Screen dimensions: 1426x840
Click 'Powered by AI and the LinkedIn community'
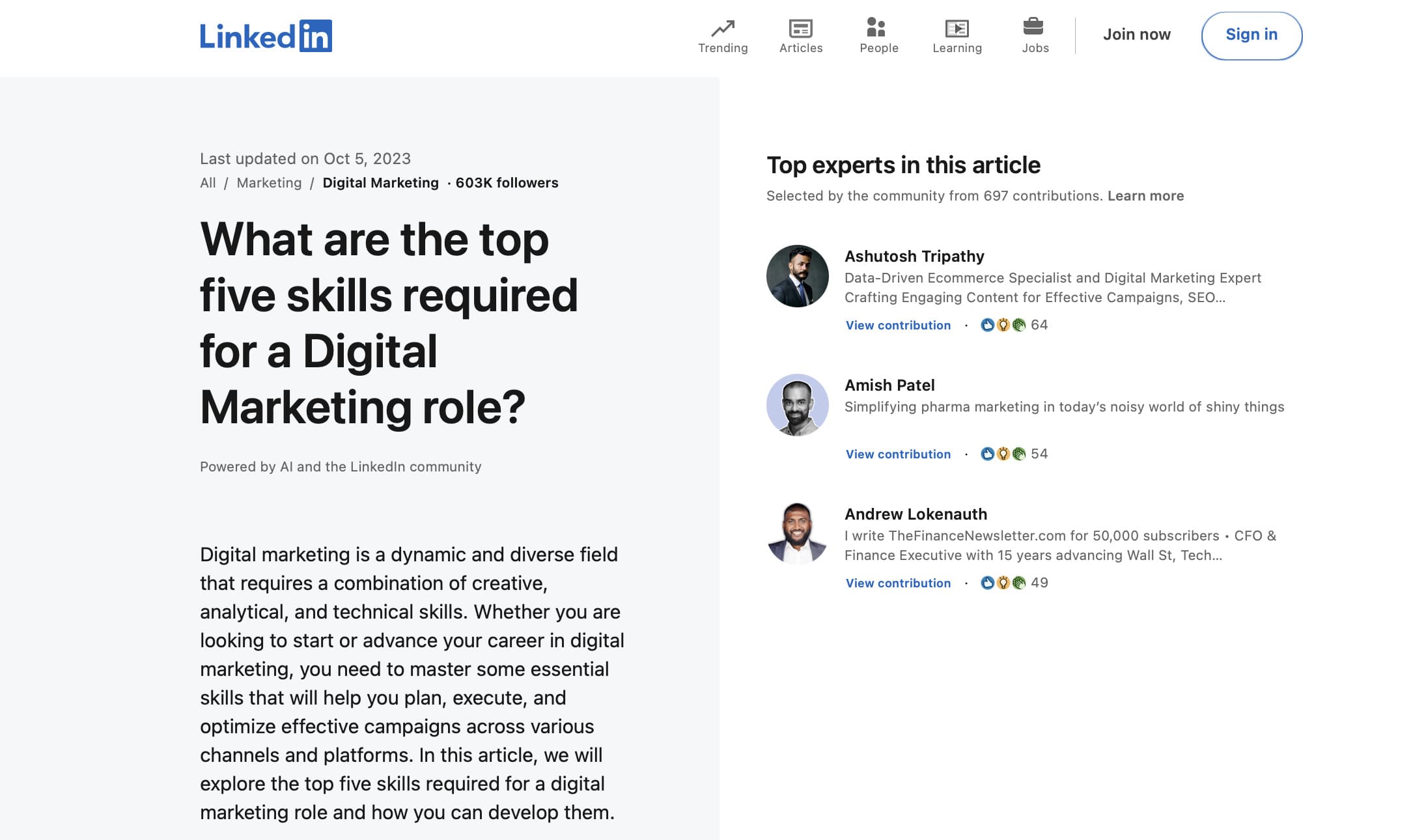[341, 467]
